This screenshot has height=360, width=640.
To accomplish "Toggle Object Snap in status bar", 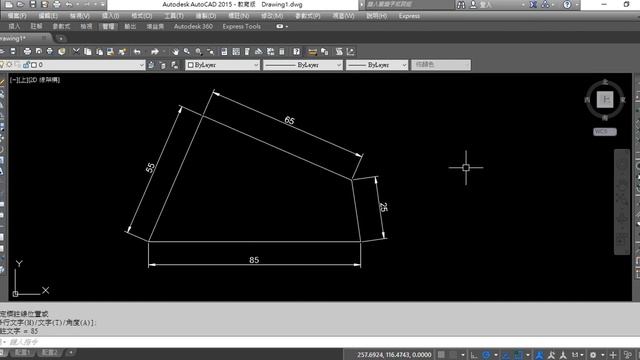I will click(518, 355).
